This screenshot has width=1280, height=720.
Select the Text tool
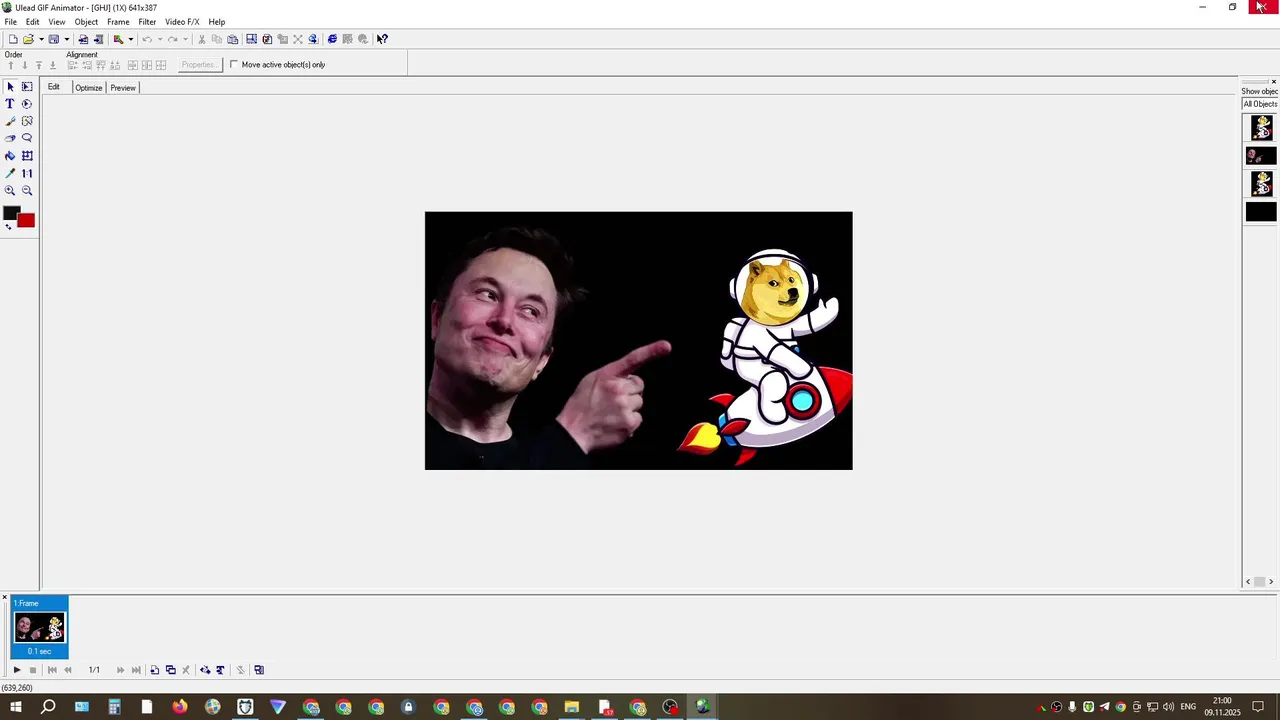10,104
